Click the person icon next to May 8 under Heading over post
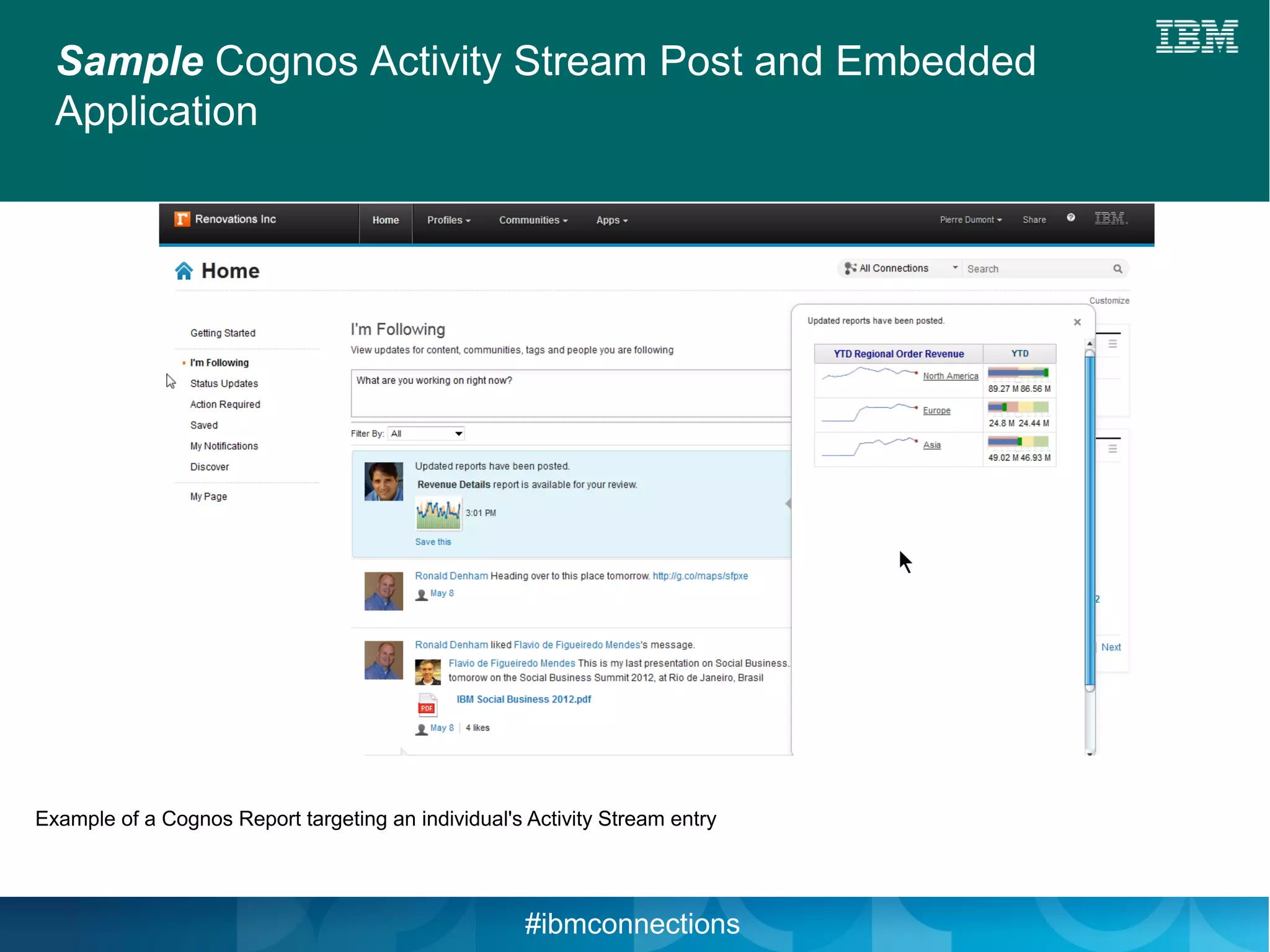Screen dimensions: 1270x952 click(x=422, y=595)
